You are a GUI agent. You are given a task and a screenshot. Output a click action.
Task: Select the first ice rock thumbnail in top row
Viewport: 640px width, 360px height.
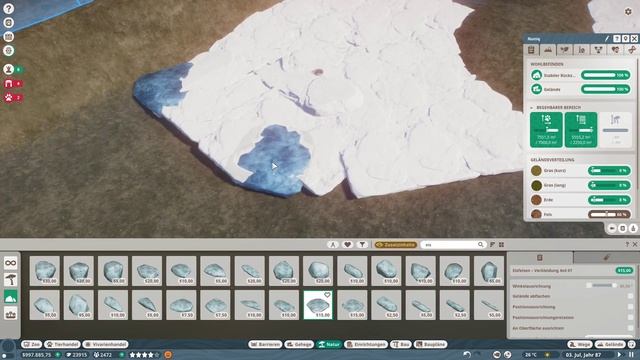click(44, 271)
